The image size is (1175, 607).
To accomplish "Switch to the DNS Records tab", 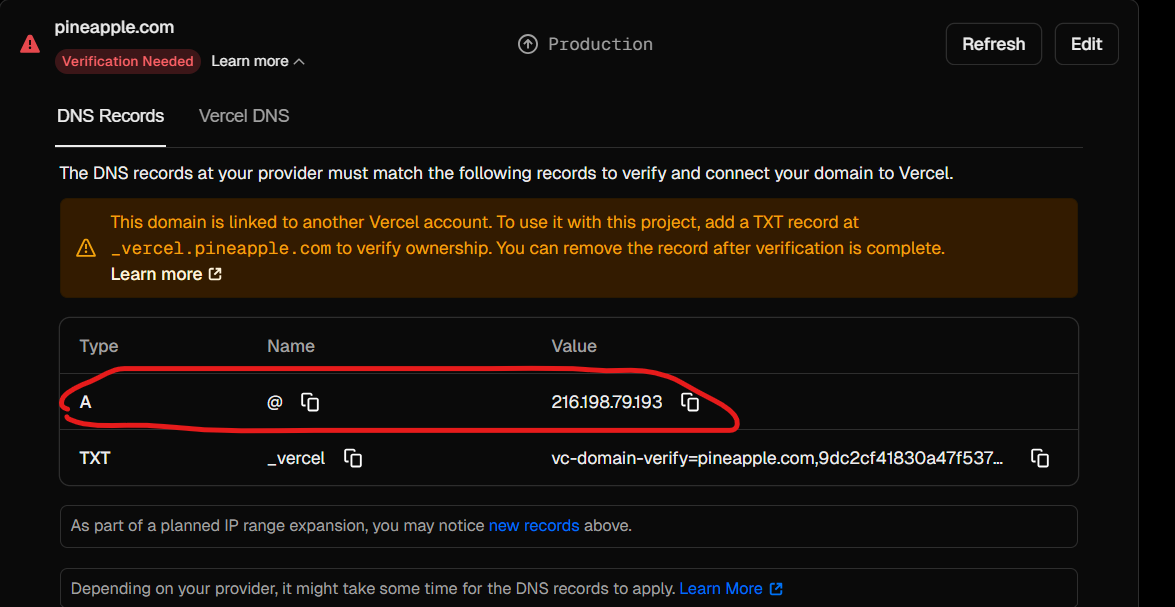I will click(x=110, y=116).
